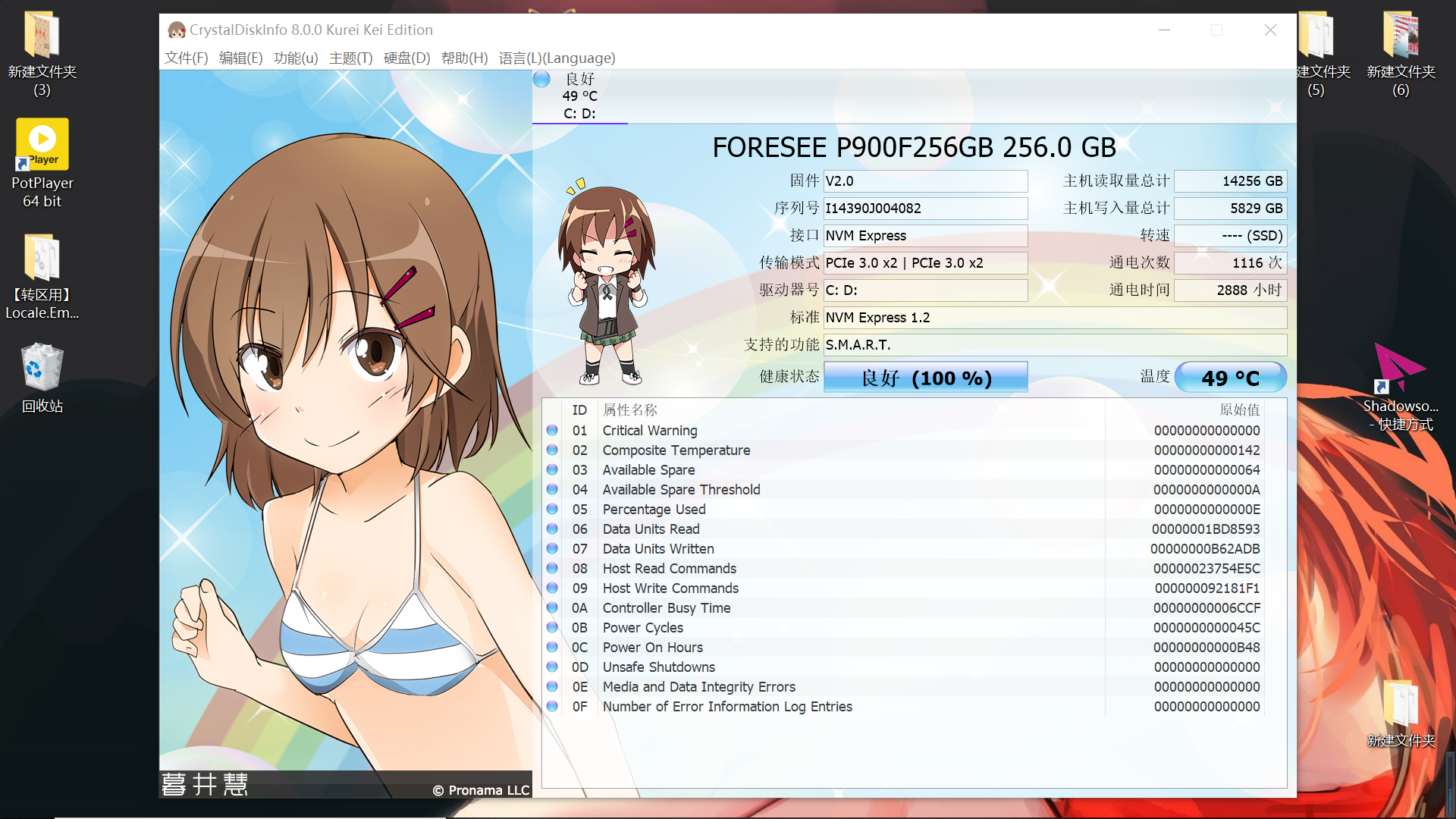Open the 功能(u) menu
Image resolution: width=1456 pixels, height=819 pixels.
(296, 58)
